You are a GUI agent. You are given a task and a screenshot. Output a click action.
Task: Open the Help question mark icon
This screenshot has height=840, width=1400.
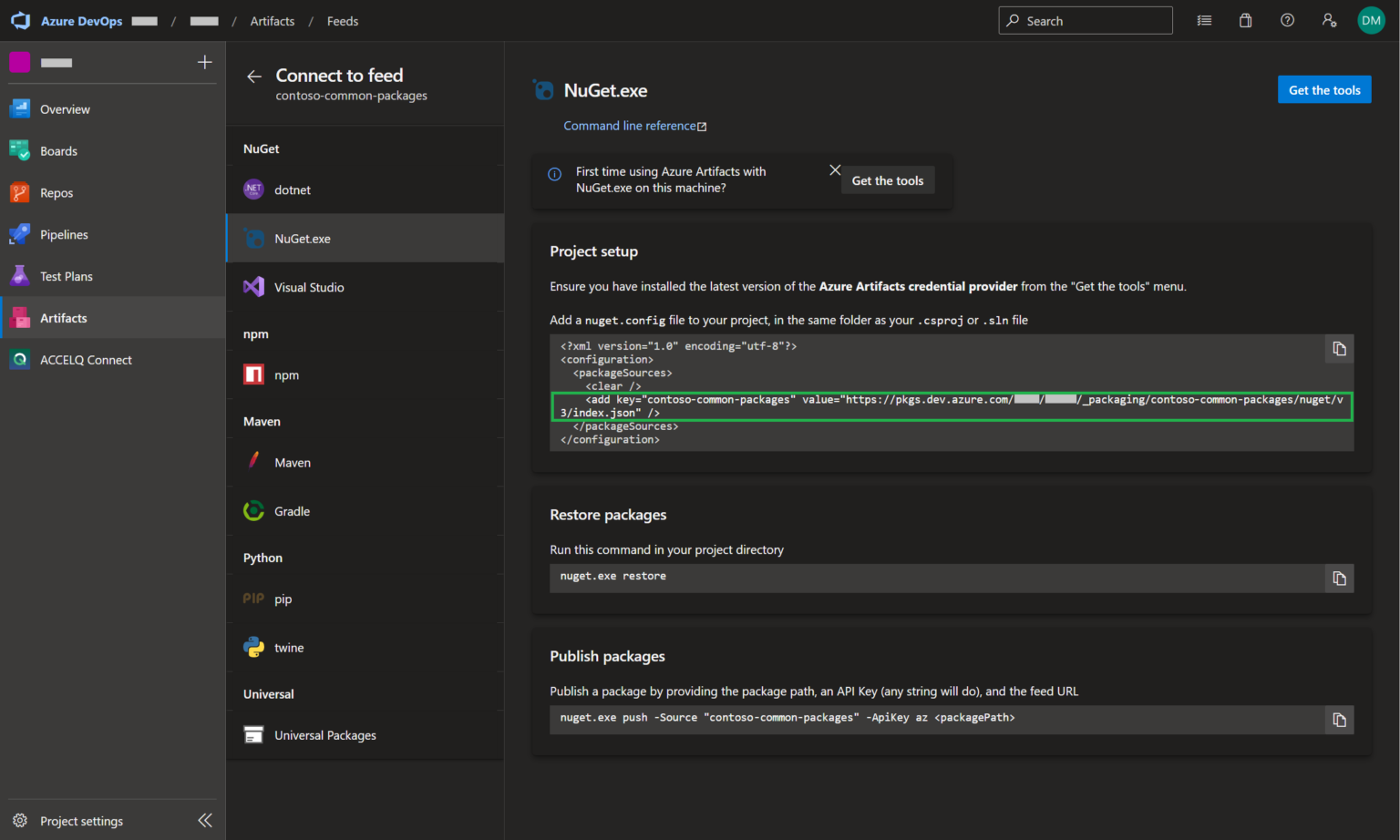[x=1287, y=20]
